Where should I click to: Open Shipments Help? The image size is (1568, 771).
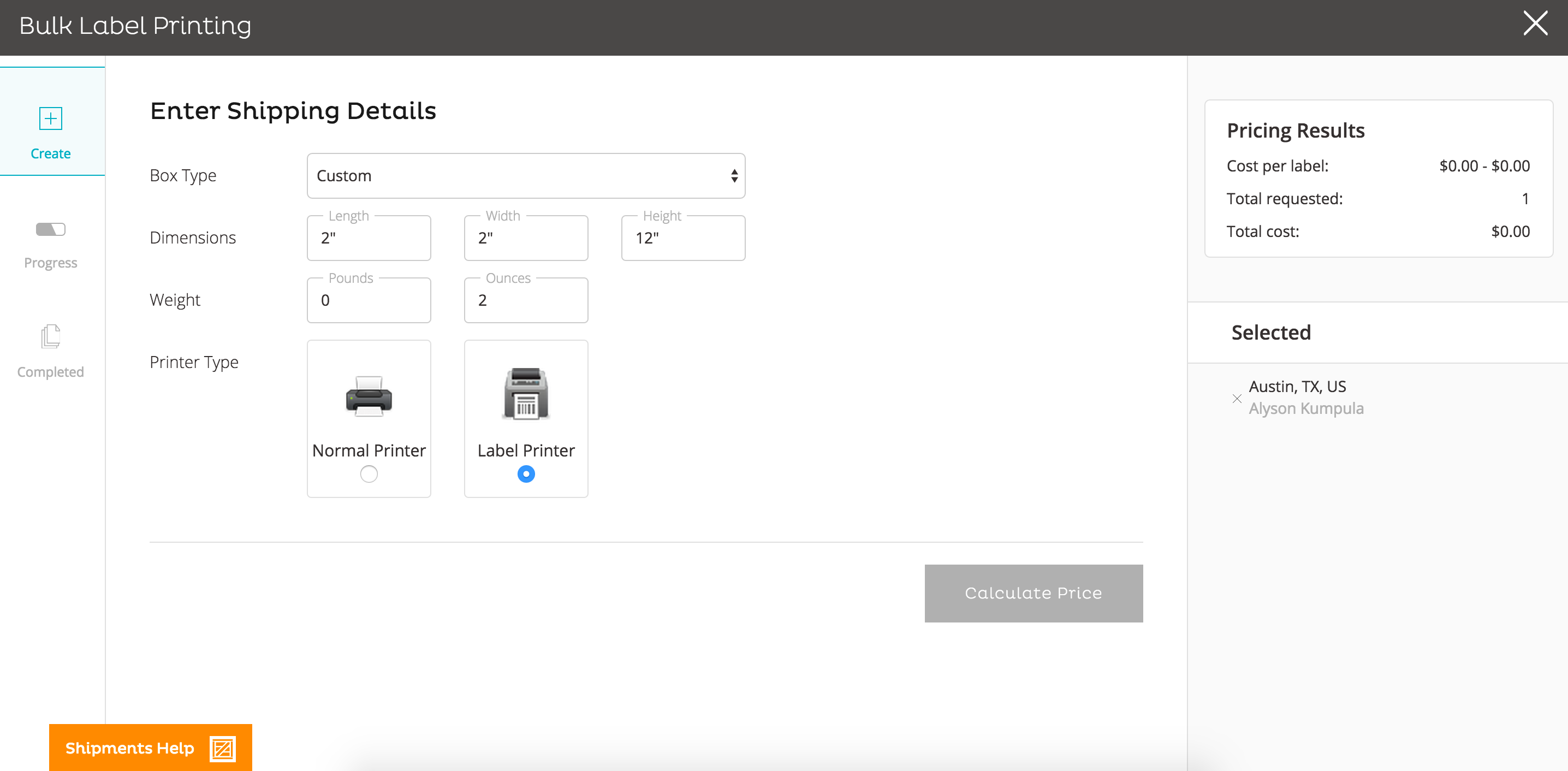click(x=129, y=748)
